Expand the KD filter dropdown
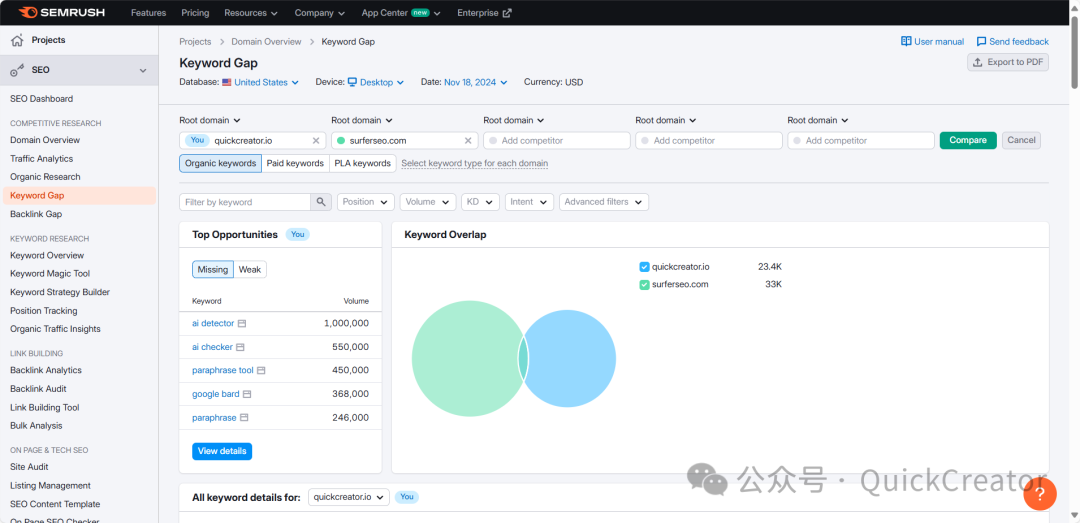 (x=479, y=202)
